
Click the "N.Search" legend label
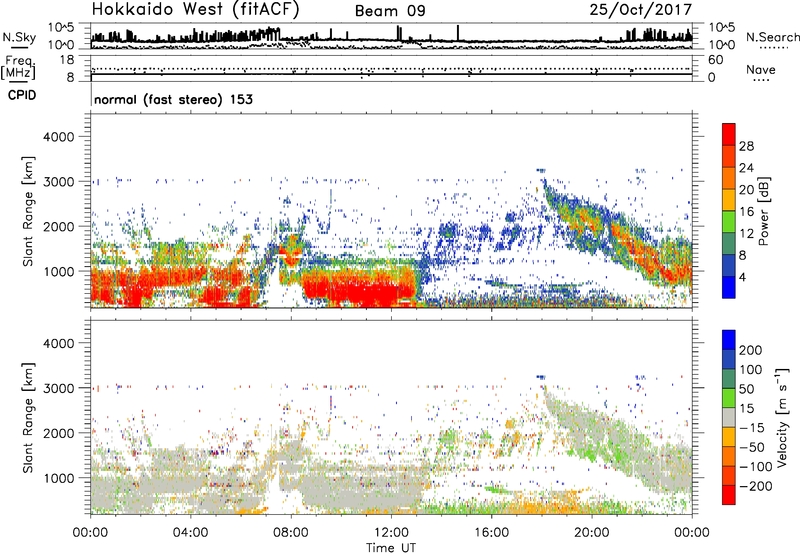pyautogui.click(x=773, y=37)
